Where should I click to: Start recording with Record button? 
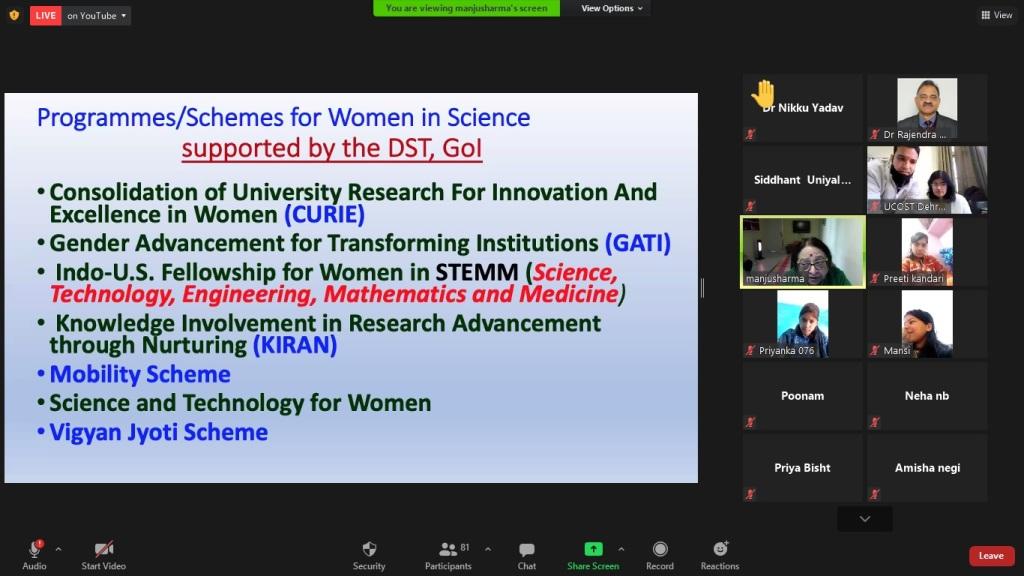click(660, 555)
